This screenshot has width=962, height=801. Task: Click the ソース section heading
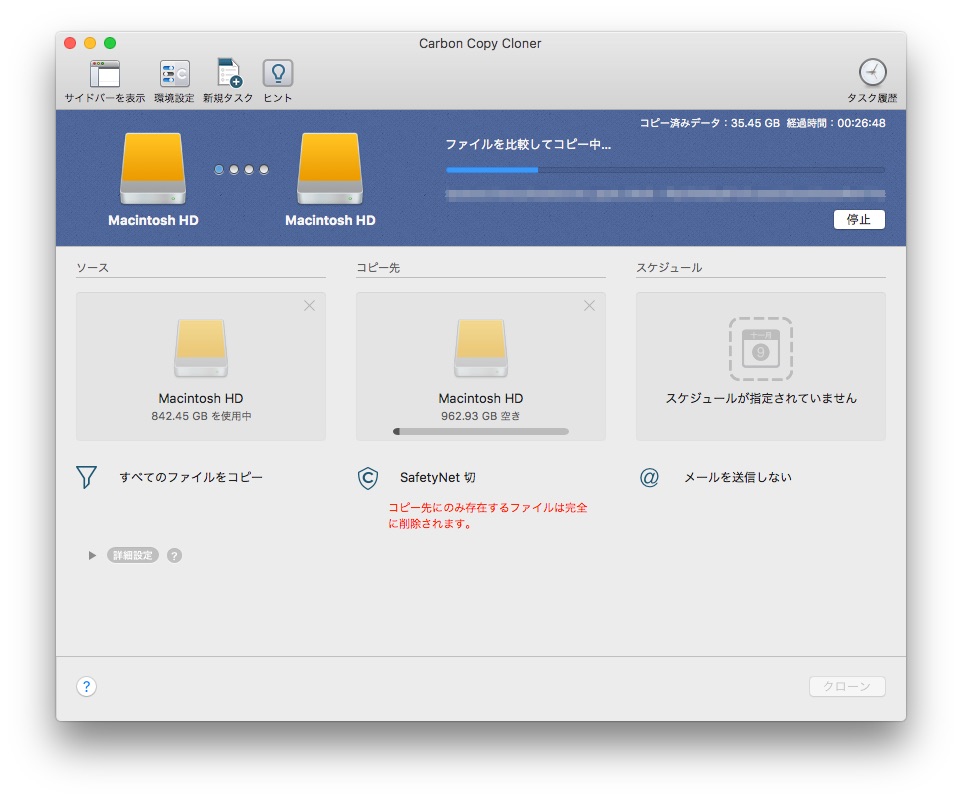tap(93, 267)
